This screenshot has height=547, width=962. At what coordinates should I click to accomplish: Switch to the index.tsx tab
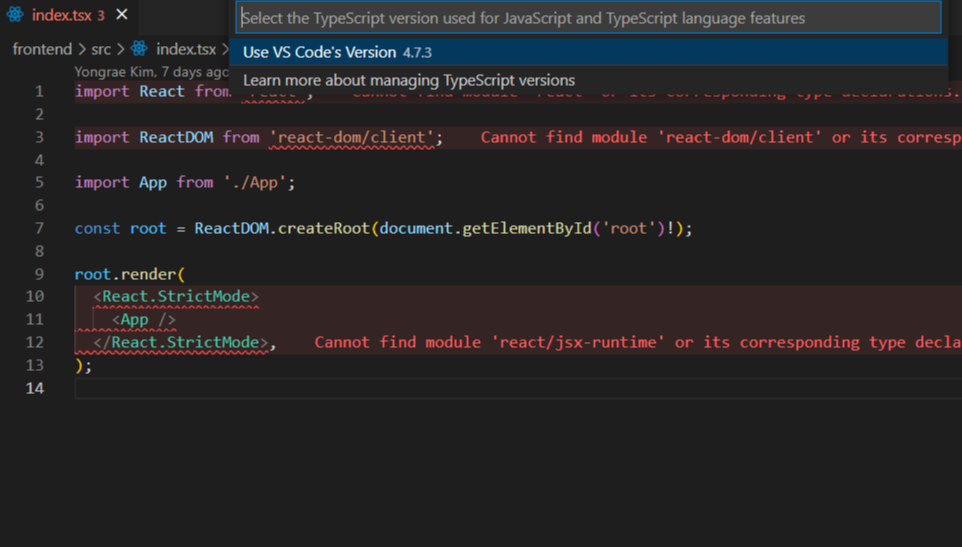(68, 15)
